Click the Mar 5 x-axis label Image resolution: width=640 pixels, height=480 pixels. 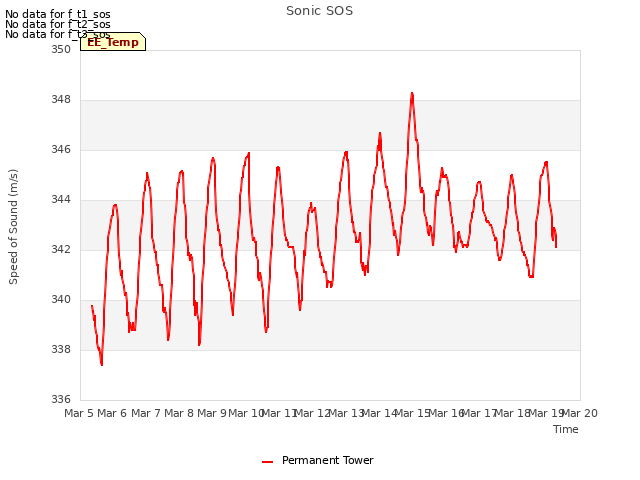point(79,413)
